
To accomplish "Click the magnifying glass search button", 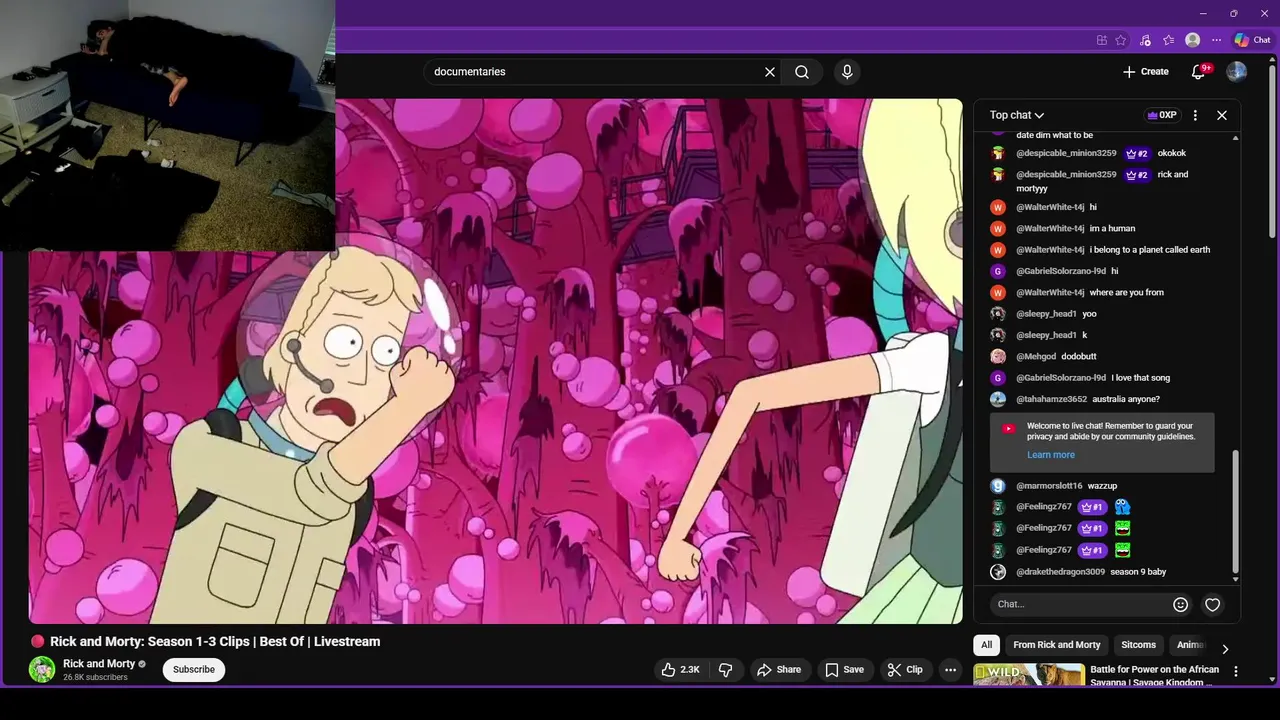I will [802, 72].
